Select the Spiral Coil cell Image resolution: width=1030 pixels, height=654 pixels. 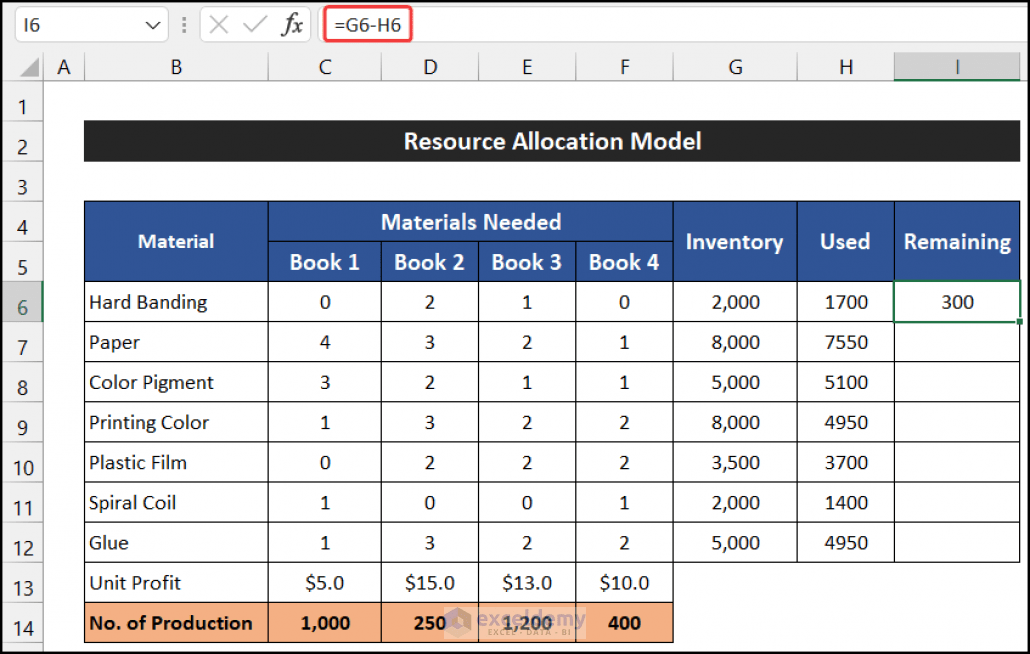(x=176, y=502)
